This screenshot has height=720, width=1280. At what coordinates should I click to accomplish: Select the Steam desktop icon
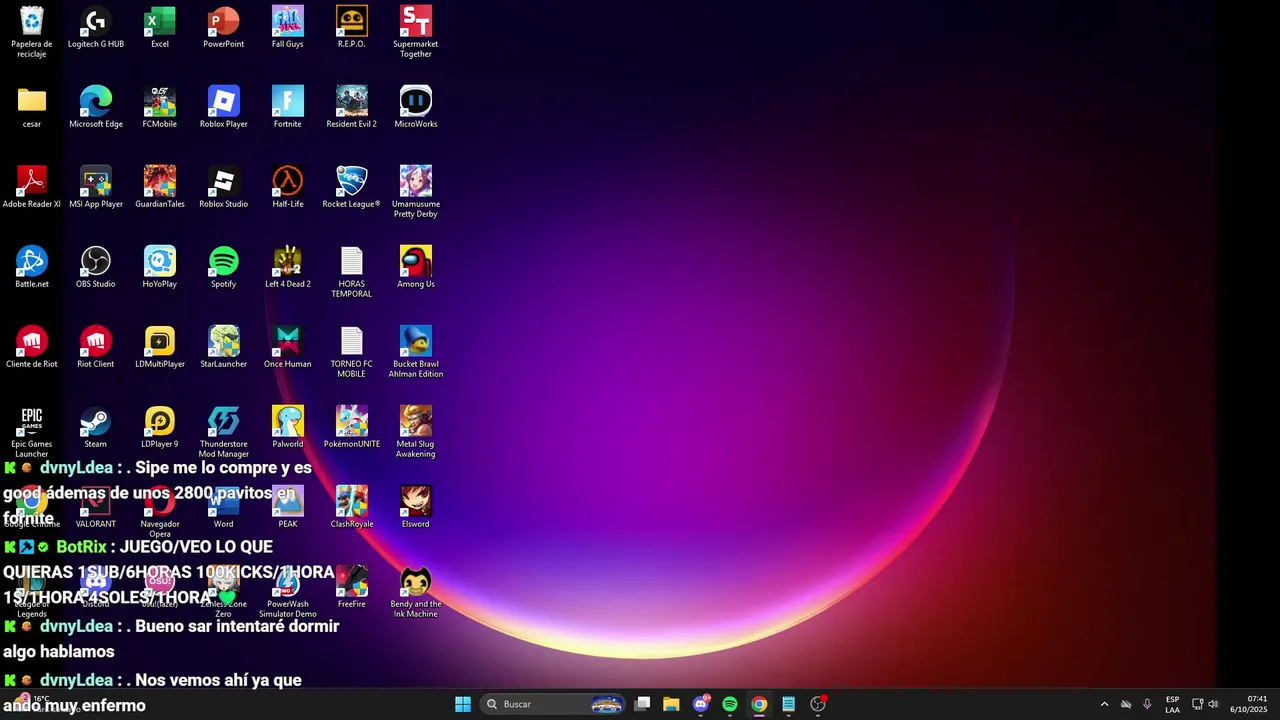(96, 427)
